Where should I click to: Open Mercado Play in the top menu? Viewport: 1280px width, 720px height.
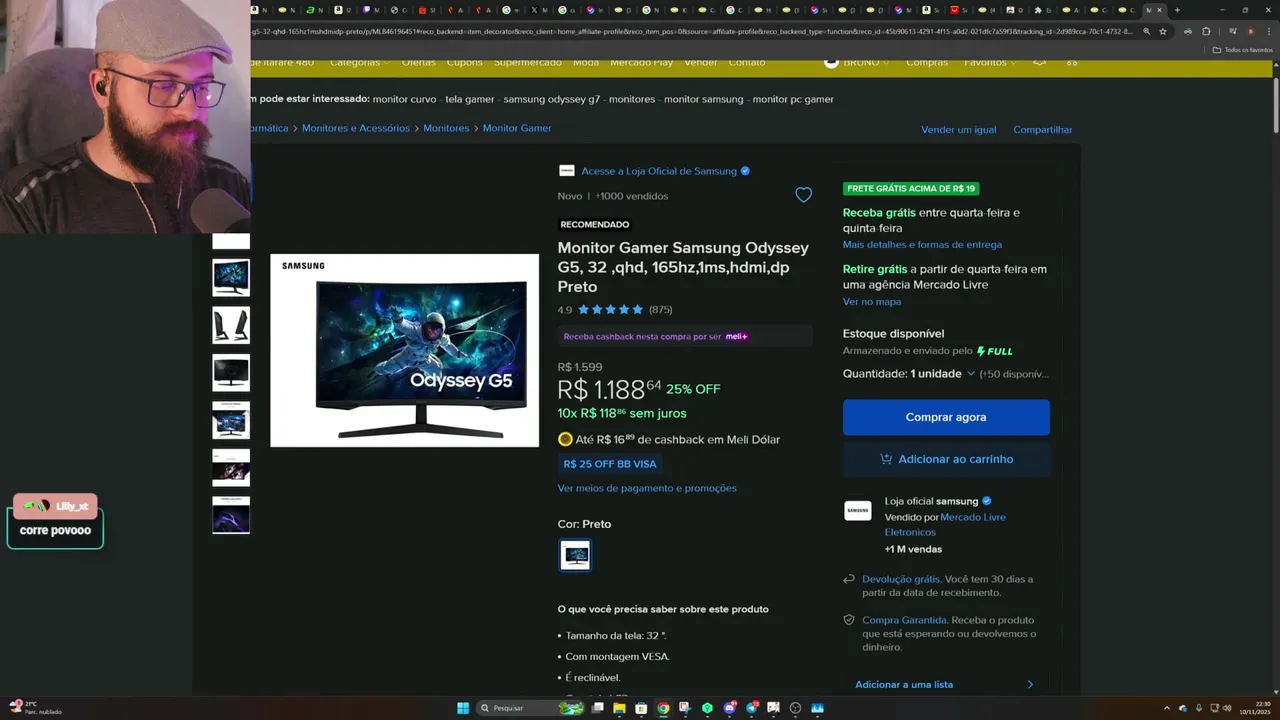(641, 62)
